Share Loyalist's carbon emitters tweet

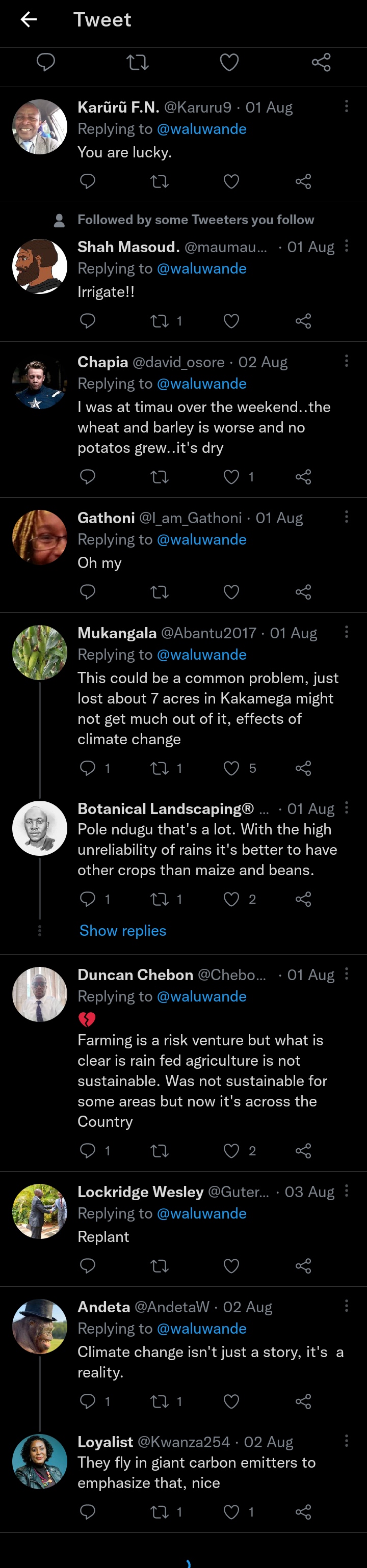[303, 1511]
